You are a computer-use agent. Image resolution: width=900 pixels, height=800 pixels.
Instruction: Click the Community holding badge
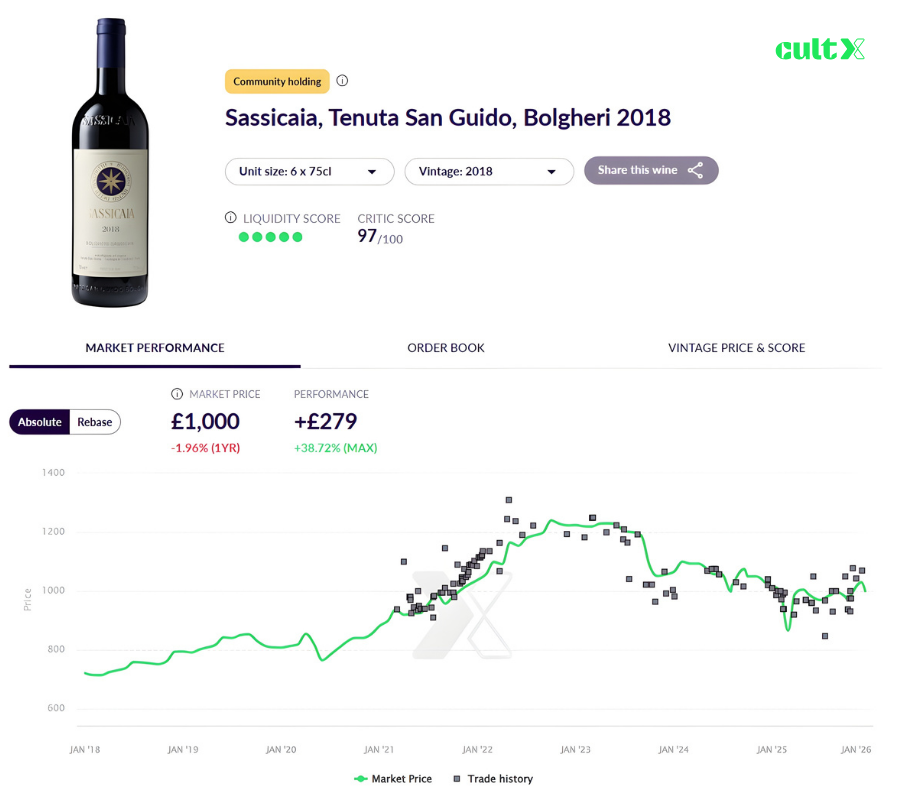(x=277, y=81)
